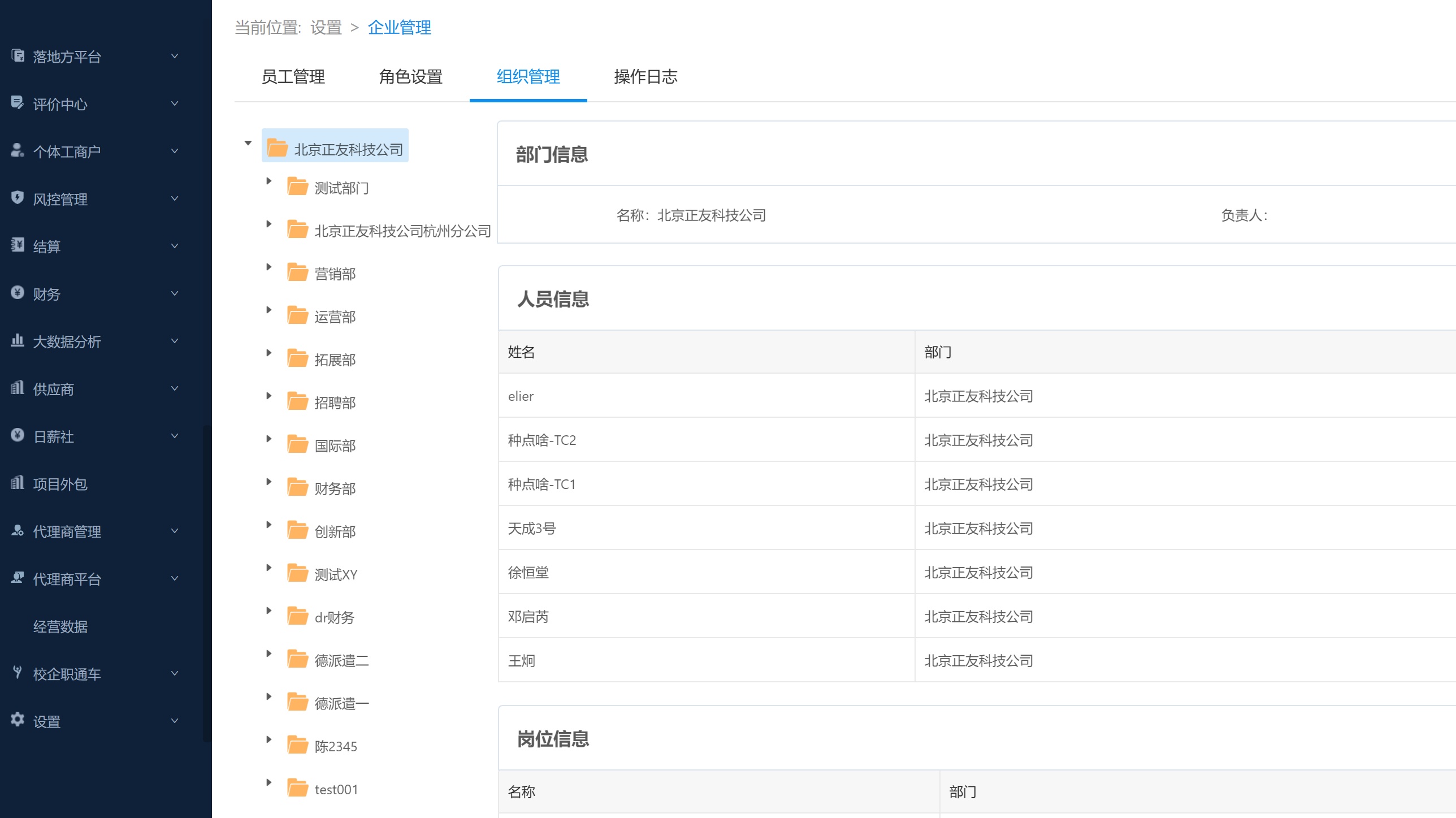Click the 评价中心 sidebar icon
1456x818 pixels.
click(18, 103)
